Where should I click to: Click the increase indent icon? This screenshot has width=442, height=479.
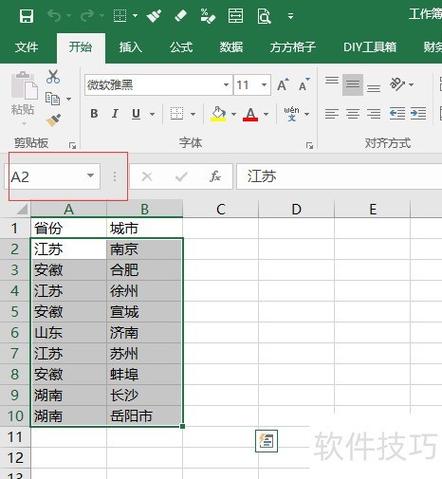point(418,114)
